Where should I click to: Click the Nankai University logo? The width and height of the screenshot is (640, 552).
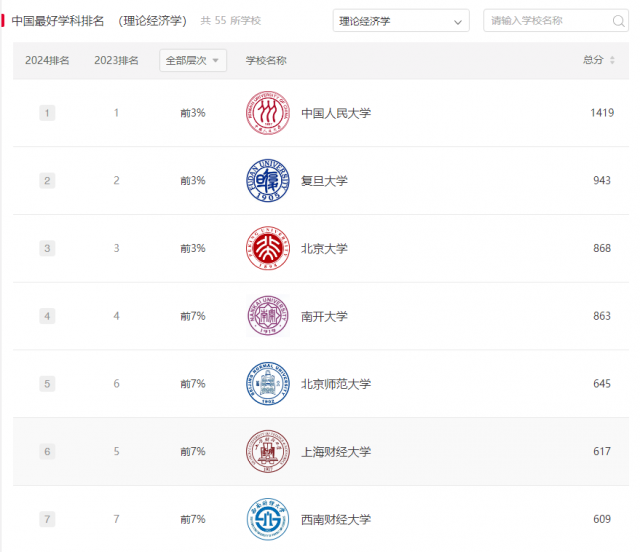pos(267,316)
